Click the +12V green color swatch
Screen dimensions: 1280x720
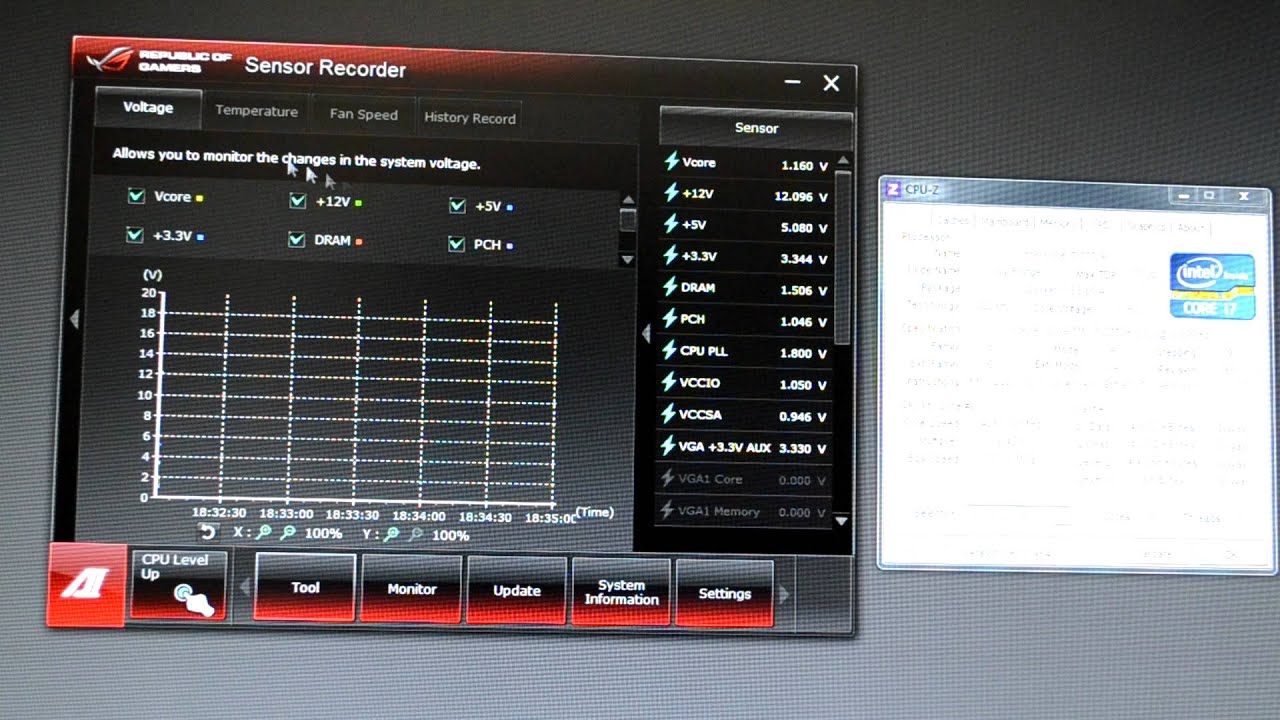coord(358,203)
